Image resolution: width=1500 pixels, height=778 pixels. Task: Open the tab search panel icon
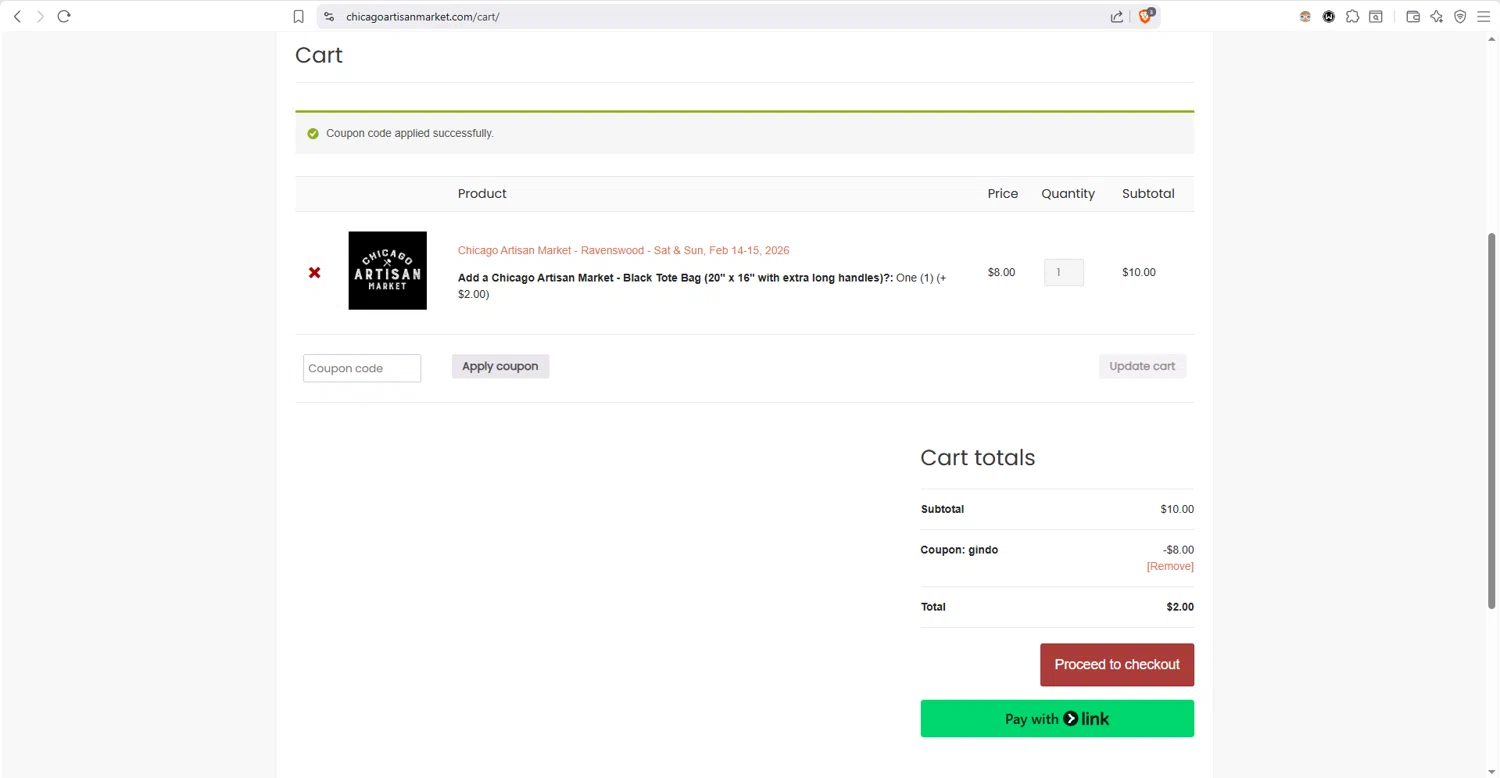pos(1376,16)
